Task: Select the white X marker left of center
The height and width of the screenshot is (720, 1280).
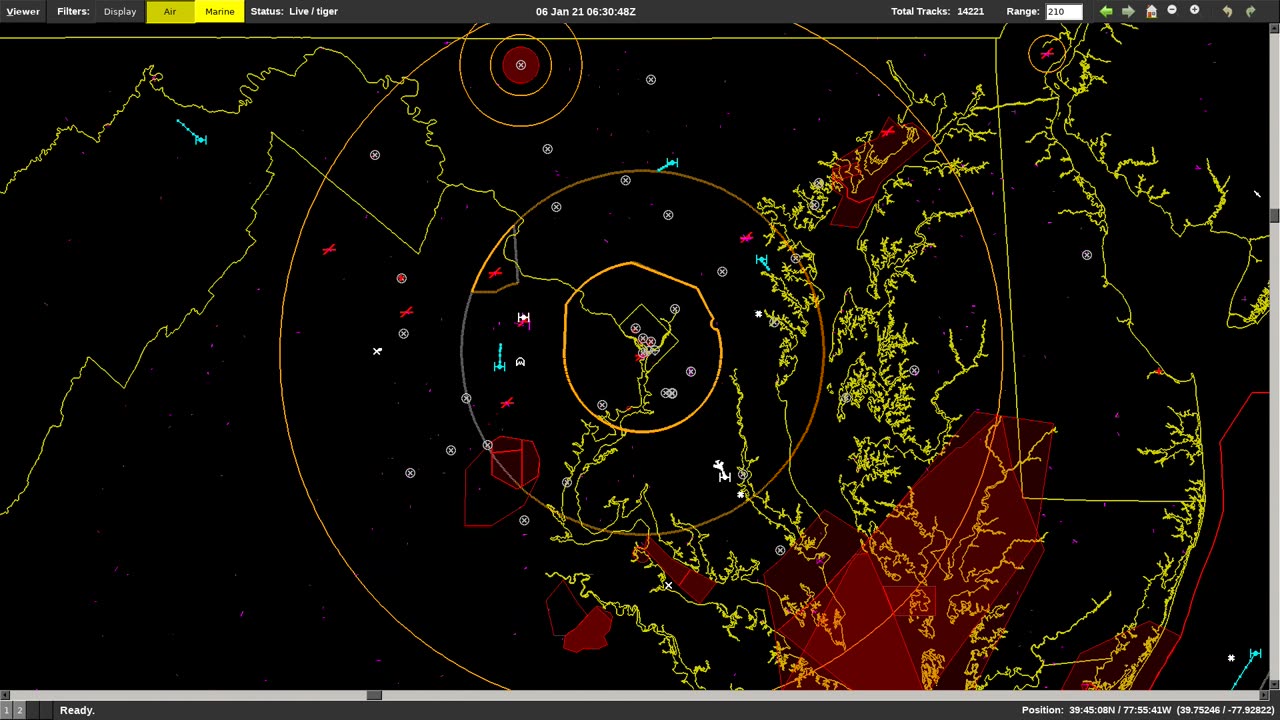Action: click(377, 351)
